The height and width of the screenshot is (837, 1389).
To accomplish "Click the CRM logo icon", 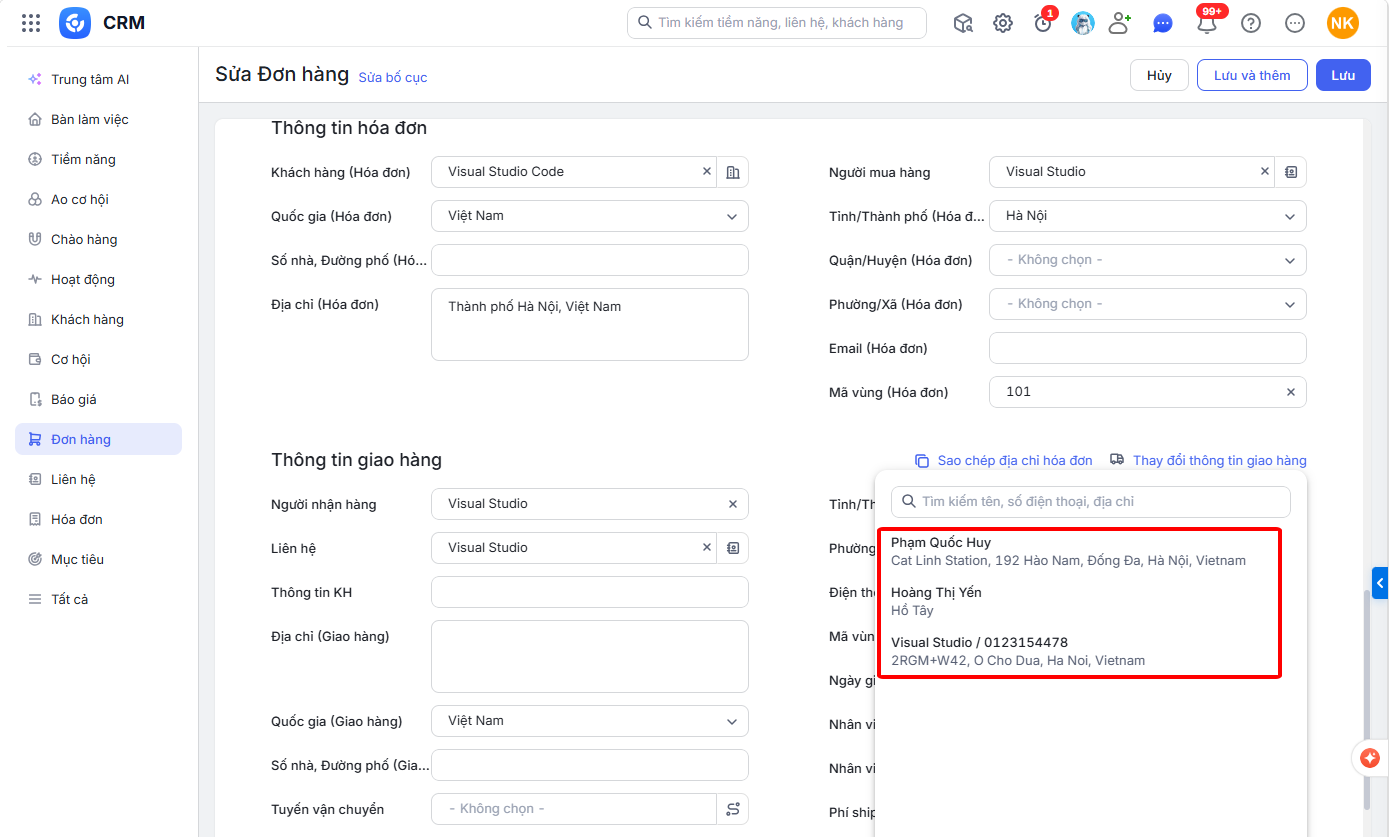I will (x=75, y=23).
